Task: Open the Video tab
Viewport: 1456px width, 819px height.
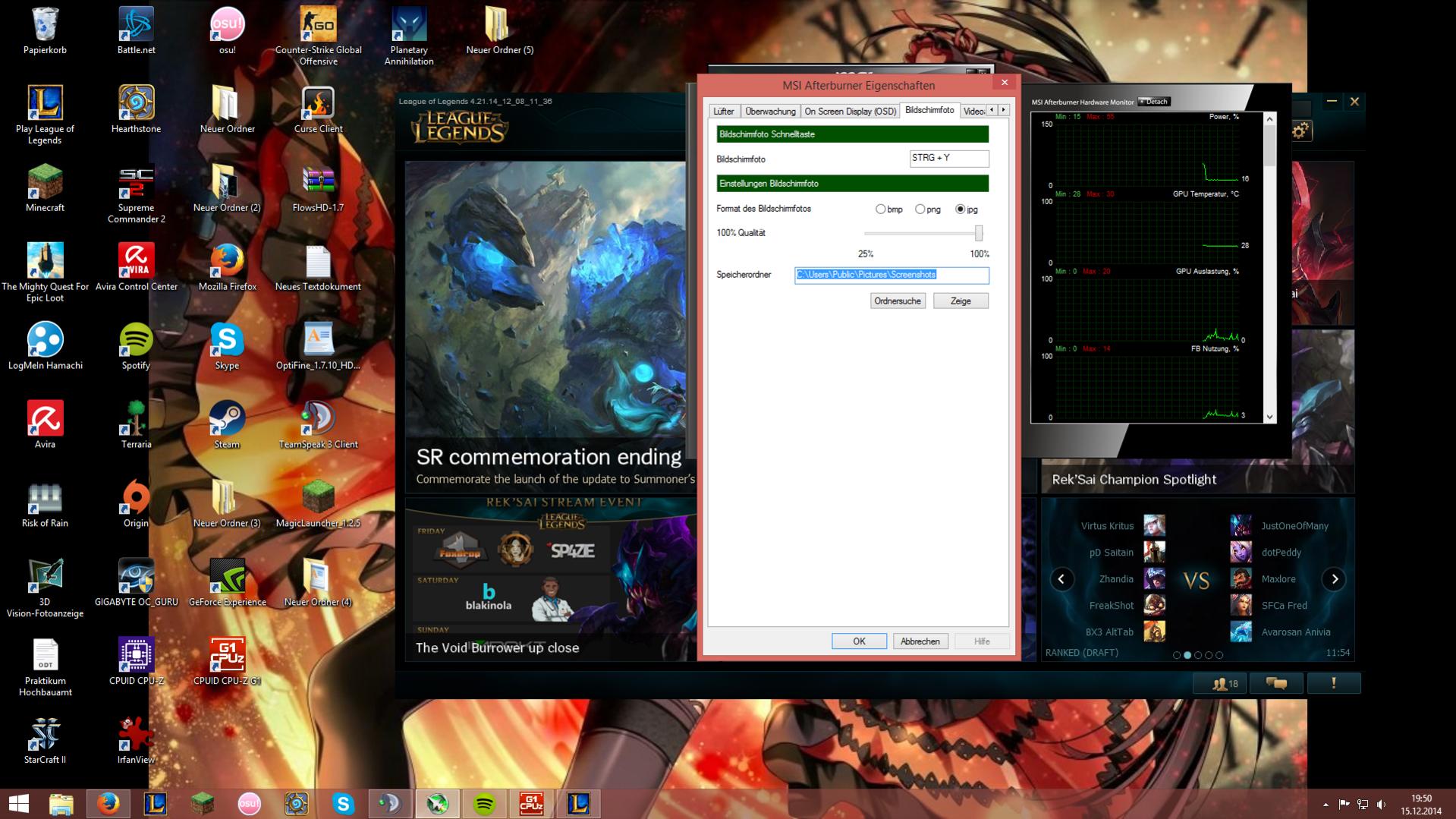Action: [973, 112]
